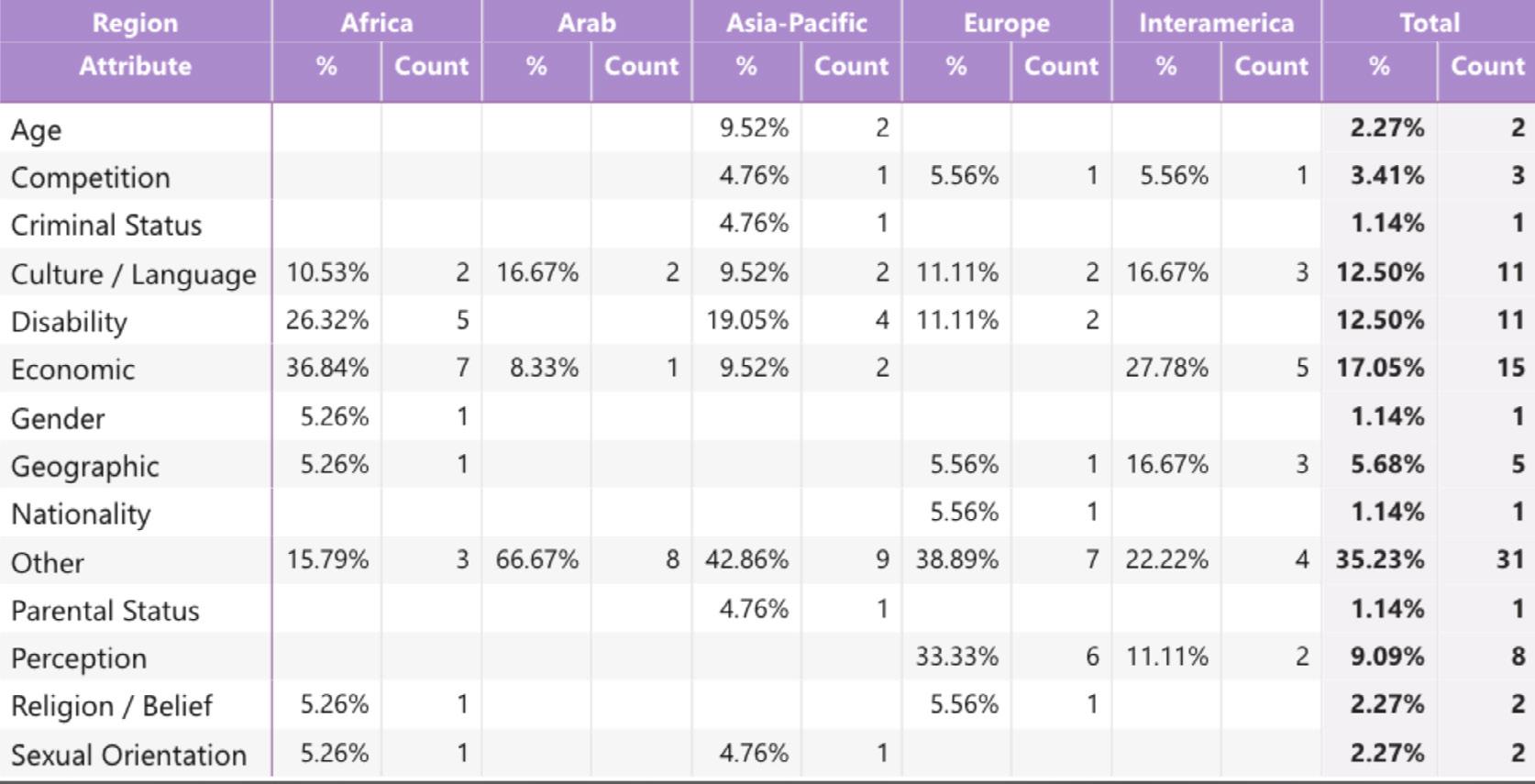Click the Disability row label
Screen dimensions: 1535x784
coord(69,322)
